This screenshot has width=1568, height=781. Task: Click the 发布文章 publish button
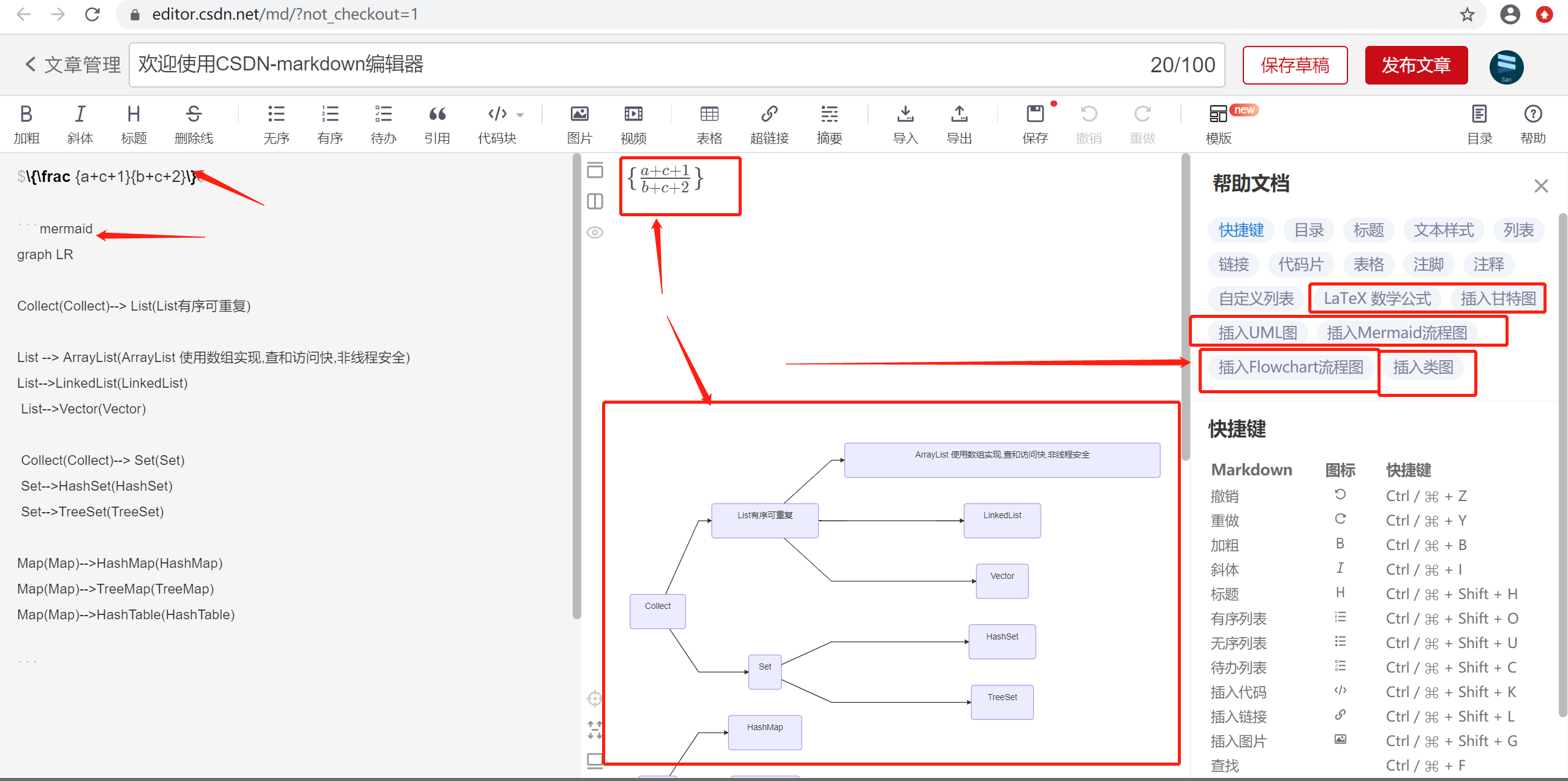[1416, 65]
